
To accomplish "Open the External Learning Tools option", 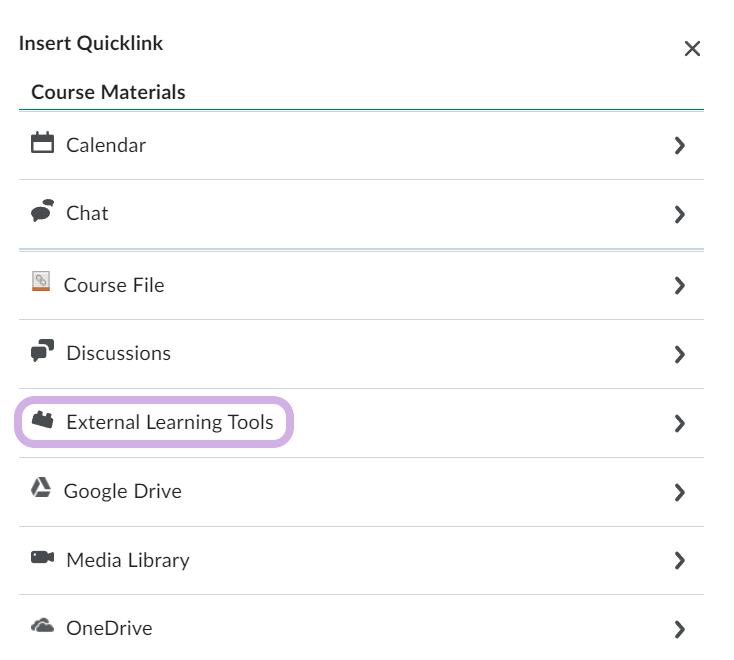I will click(x=169, y=422).
